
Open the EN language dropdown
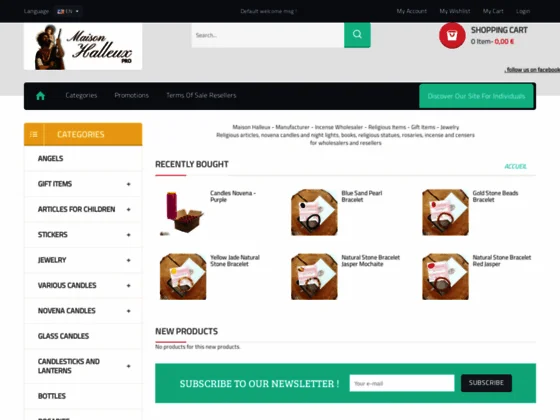click(x=68, y=11)
